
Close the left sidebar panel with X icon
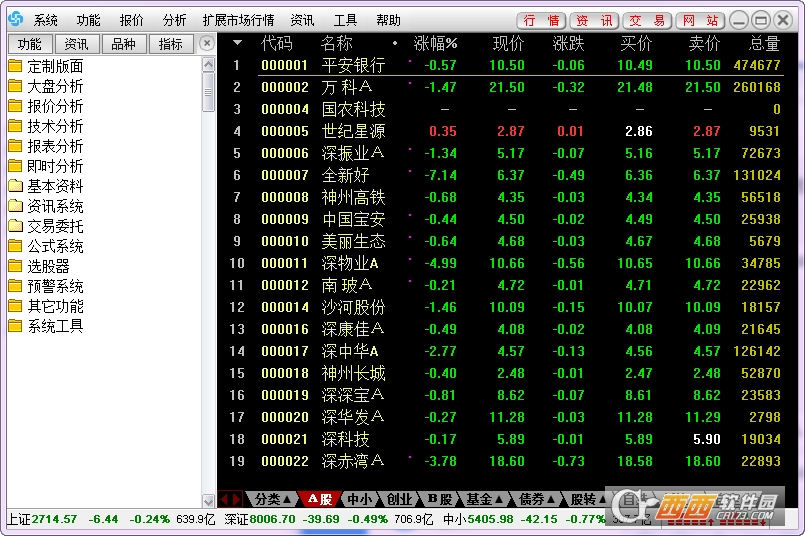pyautogui.click(x=206, y=44)
